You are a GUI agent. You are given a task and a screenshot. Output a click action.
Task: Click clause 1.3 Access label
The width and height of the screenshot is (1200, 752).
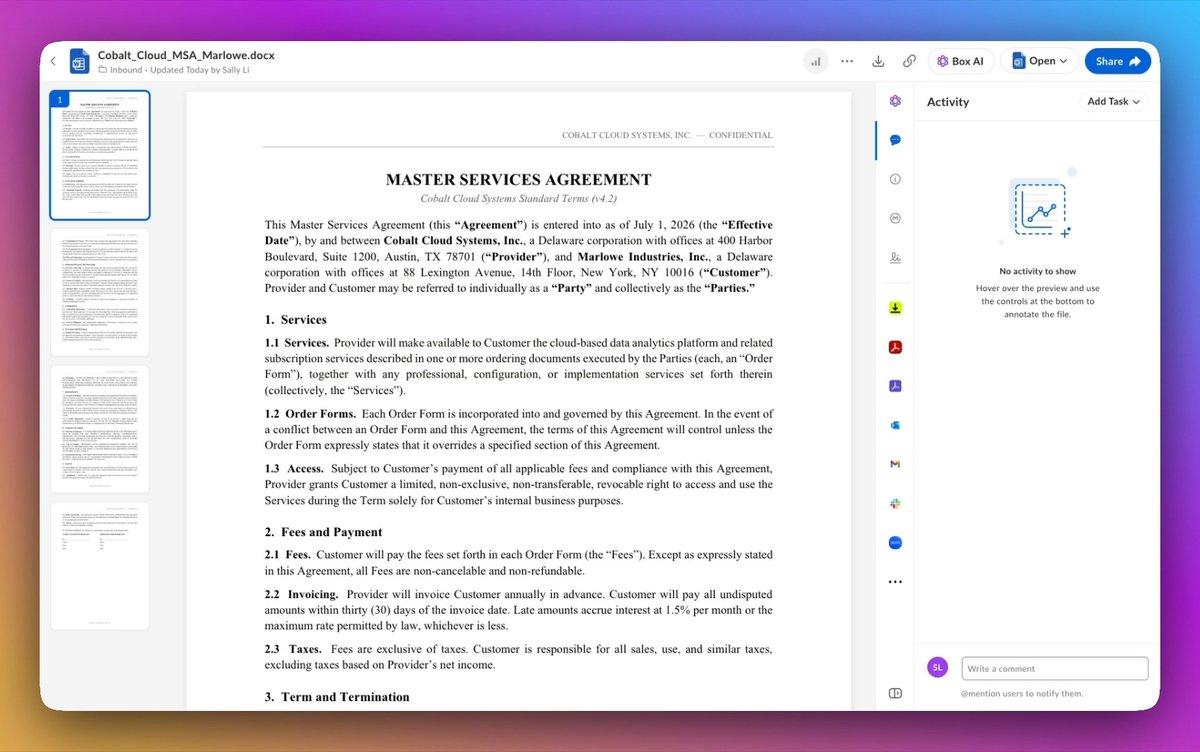click(294, 469)
